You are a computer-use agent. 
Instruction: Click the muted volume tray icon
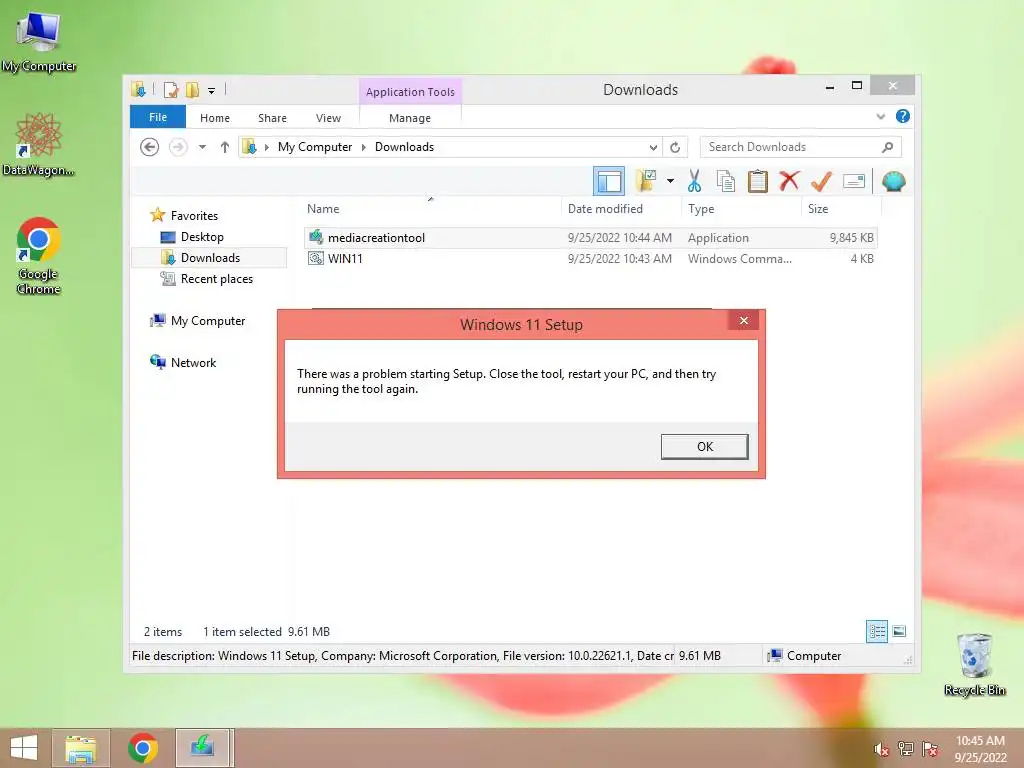[x=882, y=749]
